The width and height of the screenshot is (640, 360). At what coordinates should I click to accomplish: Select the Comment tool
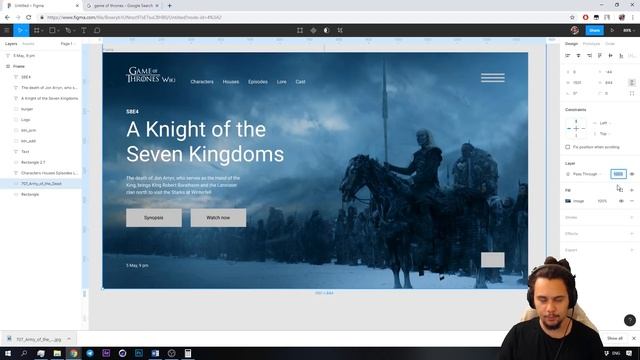point(97,30)
